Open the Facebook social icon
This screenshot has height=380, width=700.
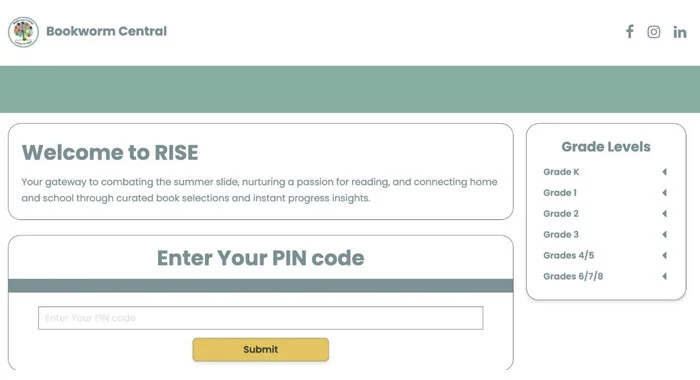[x=629, y=32]
